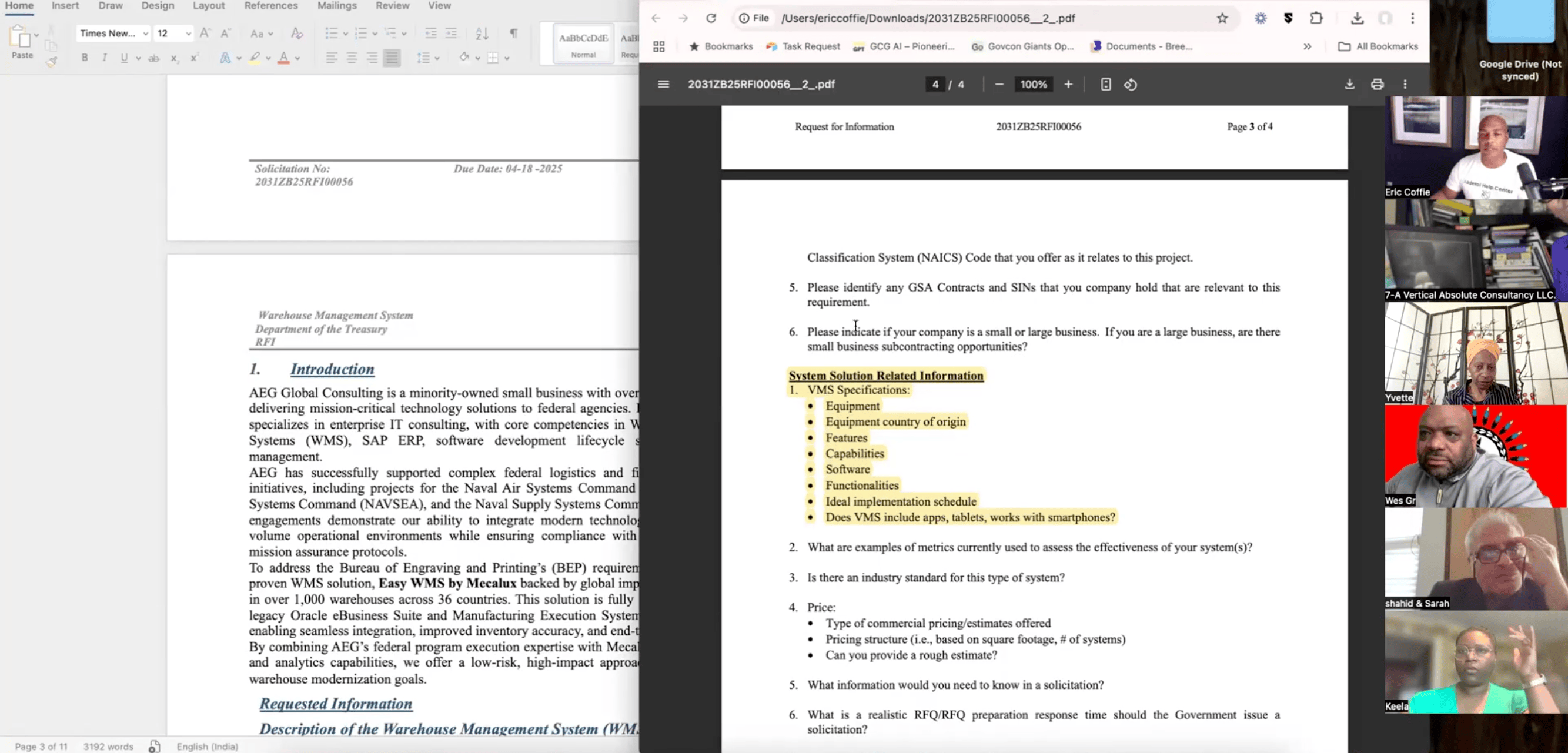1568x753 pixels.
Task: Click Eric Coffie's video thumbnail
Action: (x=1476, y=148)
